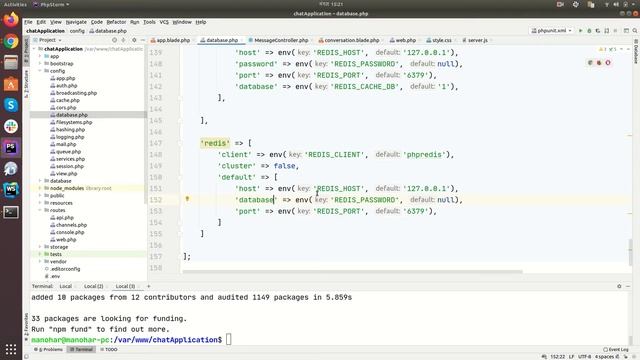Run with coverage from the toolbar
The width and height of the screenshot is (640, 360).
598,31
